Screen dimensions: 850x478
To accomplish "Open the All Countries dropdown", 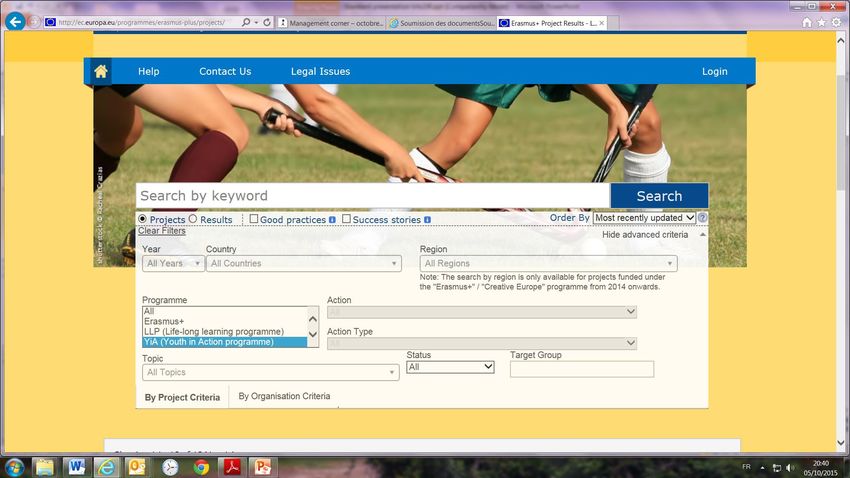I will [x=304, y=264].
